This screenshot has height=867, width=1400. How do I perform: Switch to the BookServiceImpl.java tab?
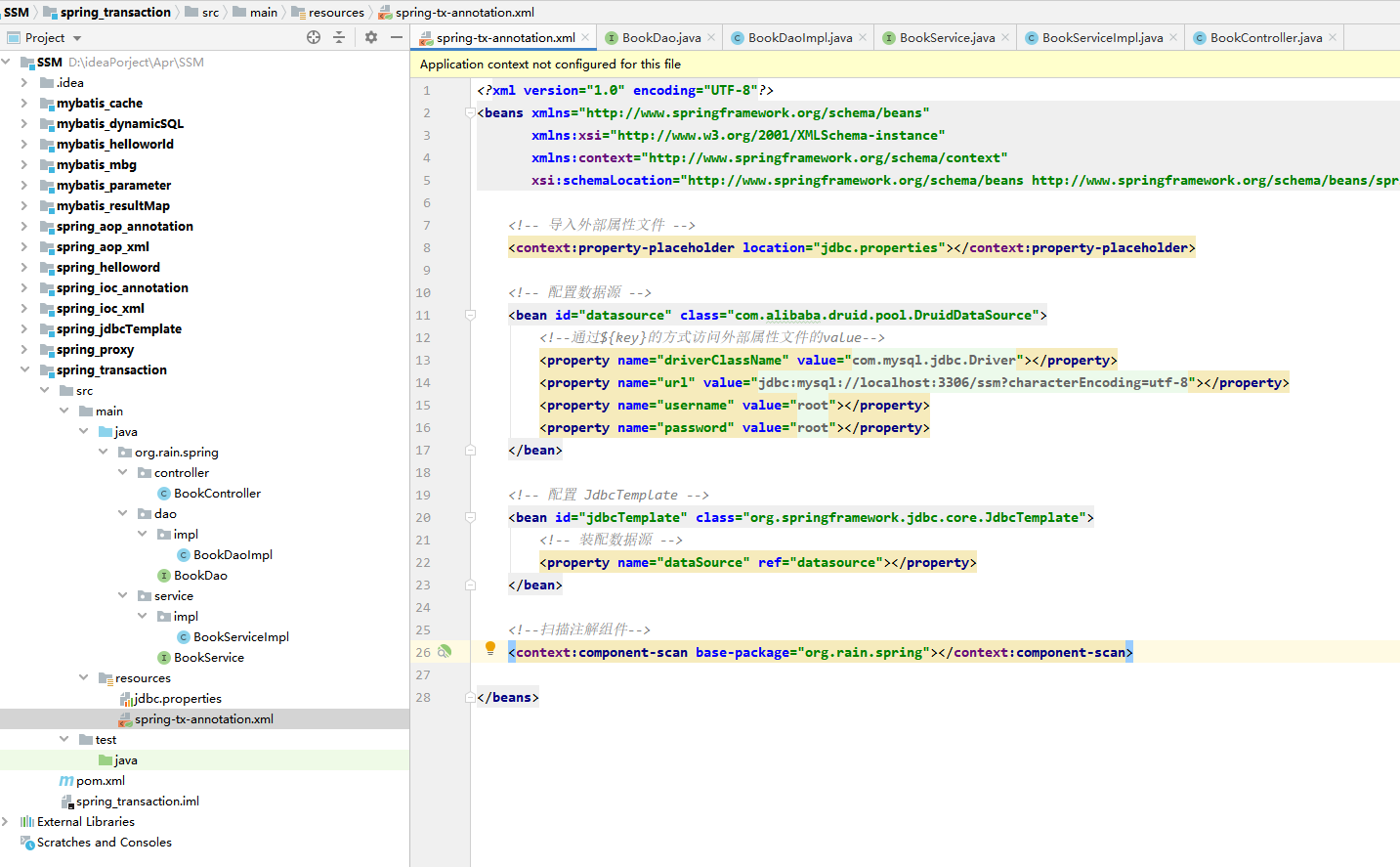(1102, 37)
